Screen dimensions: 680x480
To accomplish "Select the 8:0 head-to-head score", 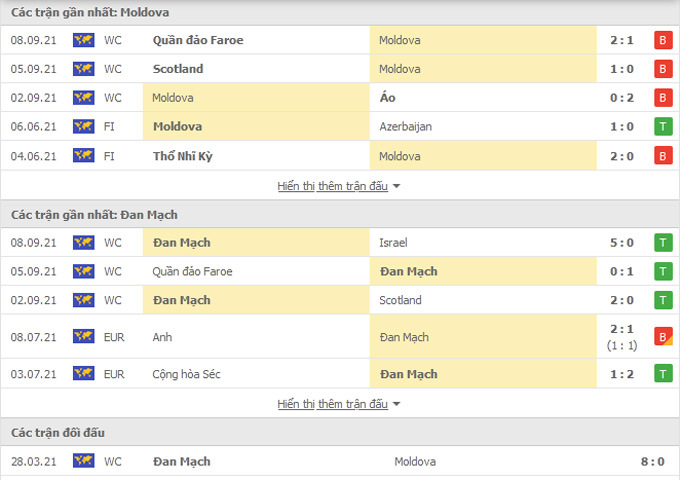I will click(653, 461).
